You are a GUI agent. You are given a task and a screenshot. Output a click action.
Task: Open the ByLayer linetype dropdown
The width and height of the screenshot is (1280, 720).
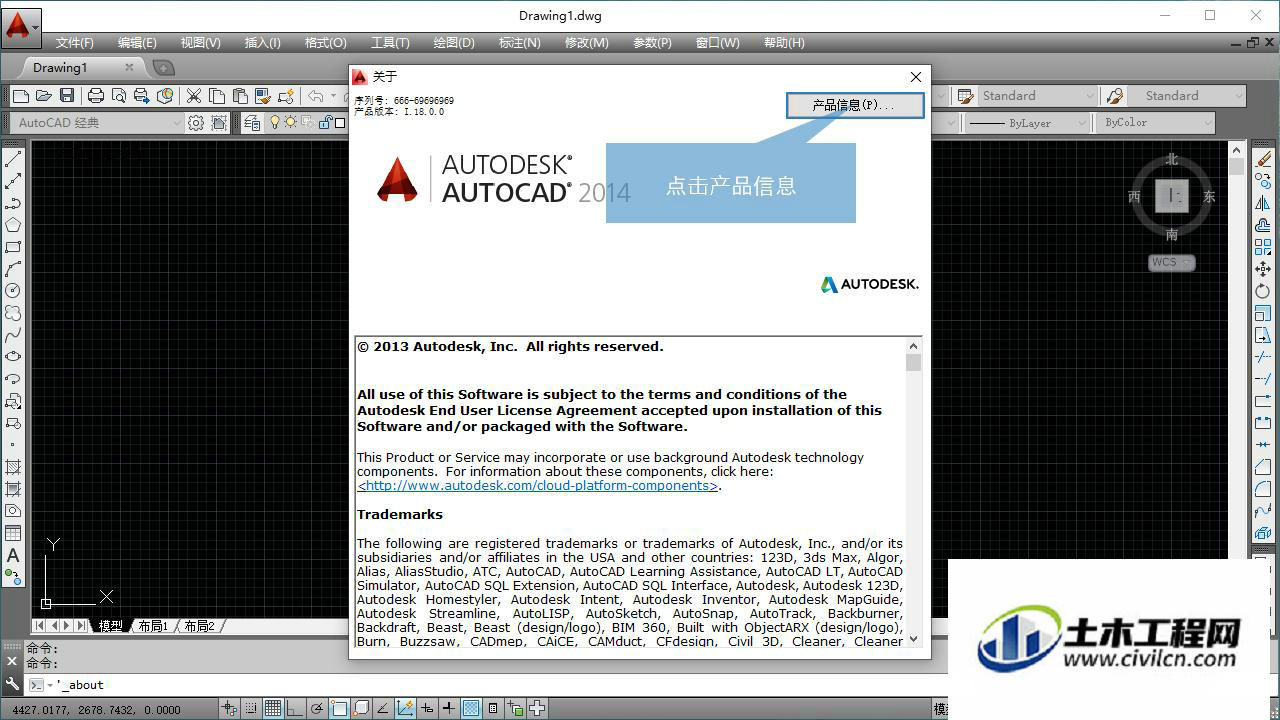[1028, 123]
